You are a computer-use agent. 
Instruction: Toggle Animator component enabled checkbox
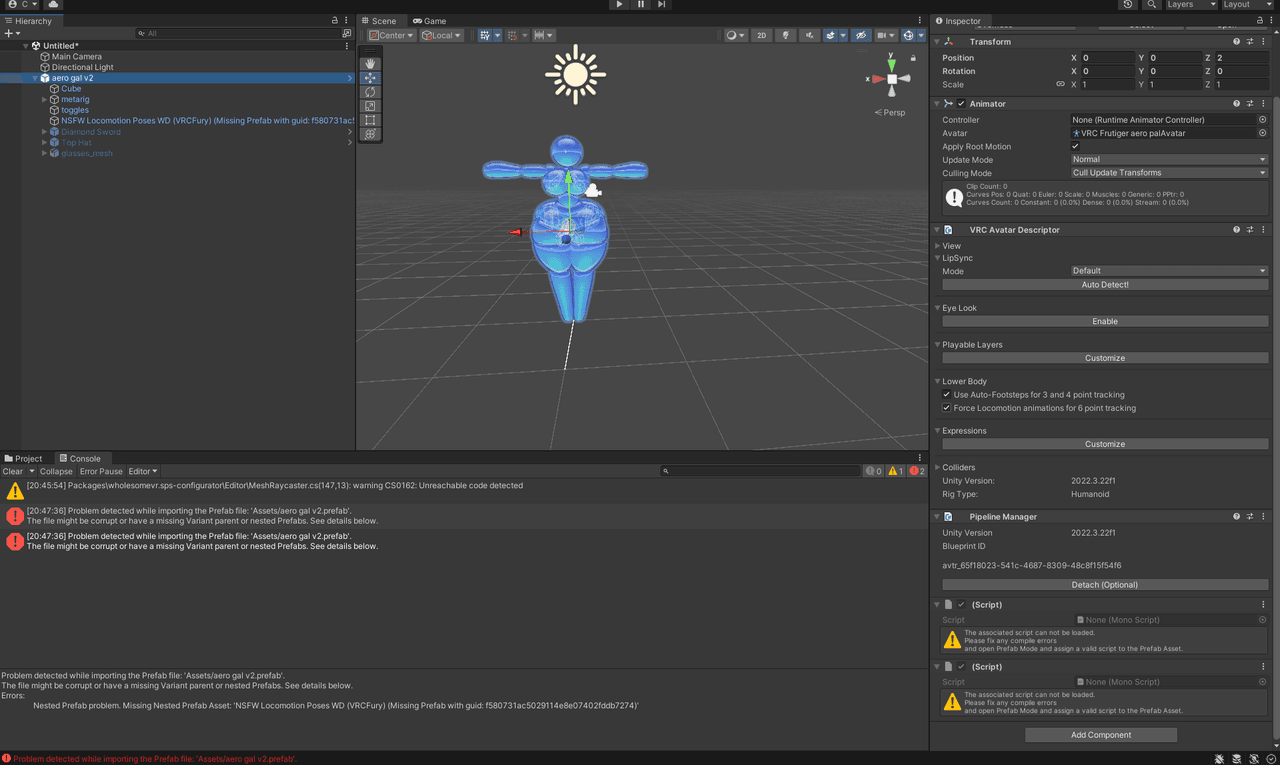tap(961, 104)
